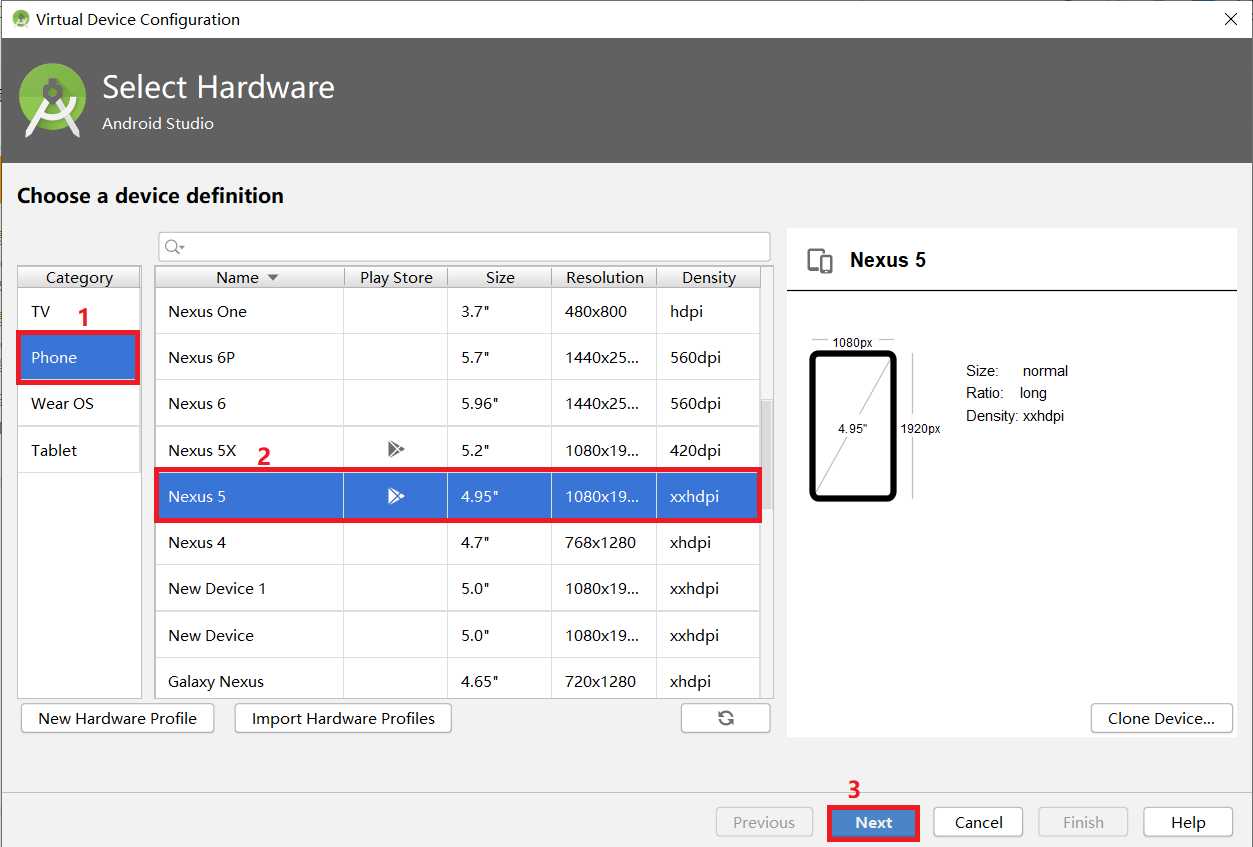
Task: Sort by the Resolution column header
Action: tap(605, 277)
